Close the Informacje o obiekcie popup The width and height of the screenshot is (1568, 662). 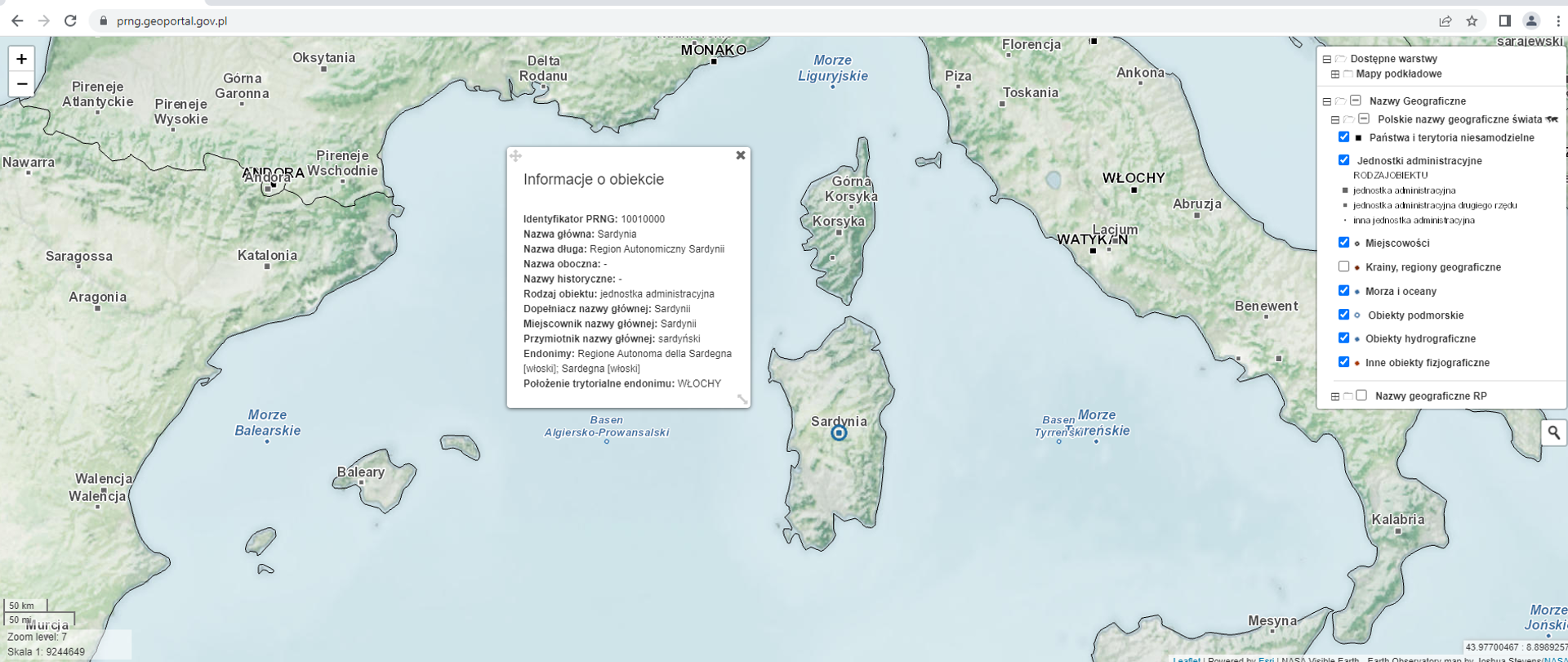pos(740,155)
